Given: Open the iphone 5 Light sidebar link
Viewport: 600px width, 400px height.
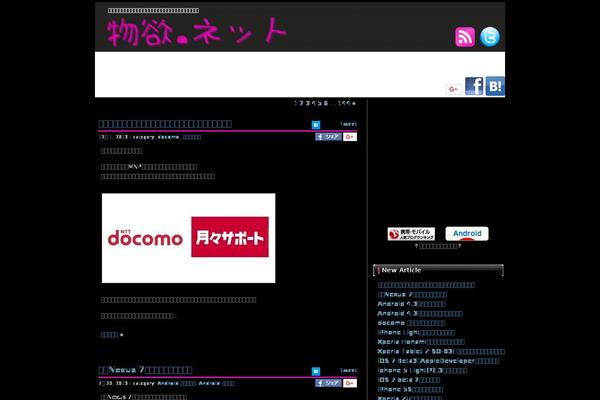Looking at the screenshot, I should coord(422,371).
